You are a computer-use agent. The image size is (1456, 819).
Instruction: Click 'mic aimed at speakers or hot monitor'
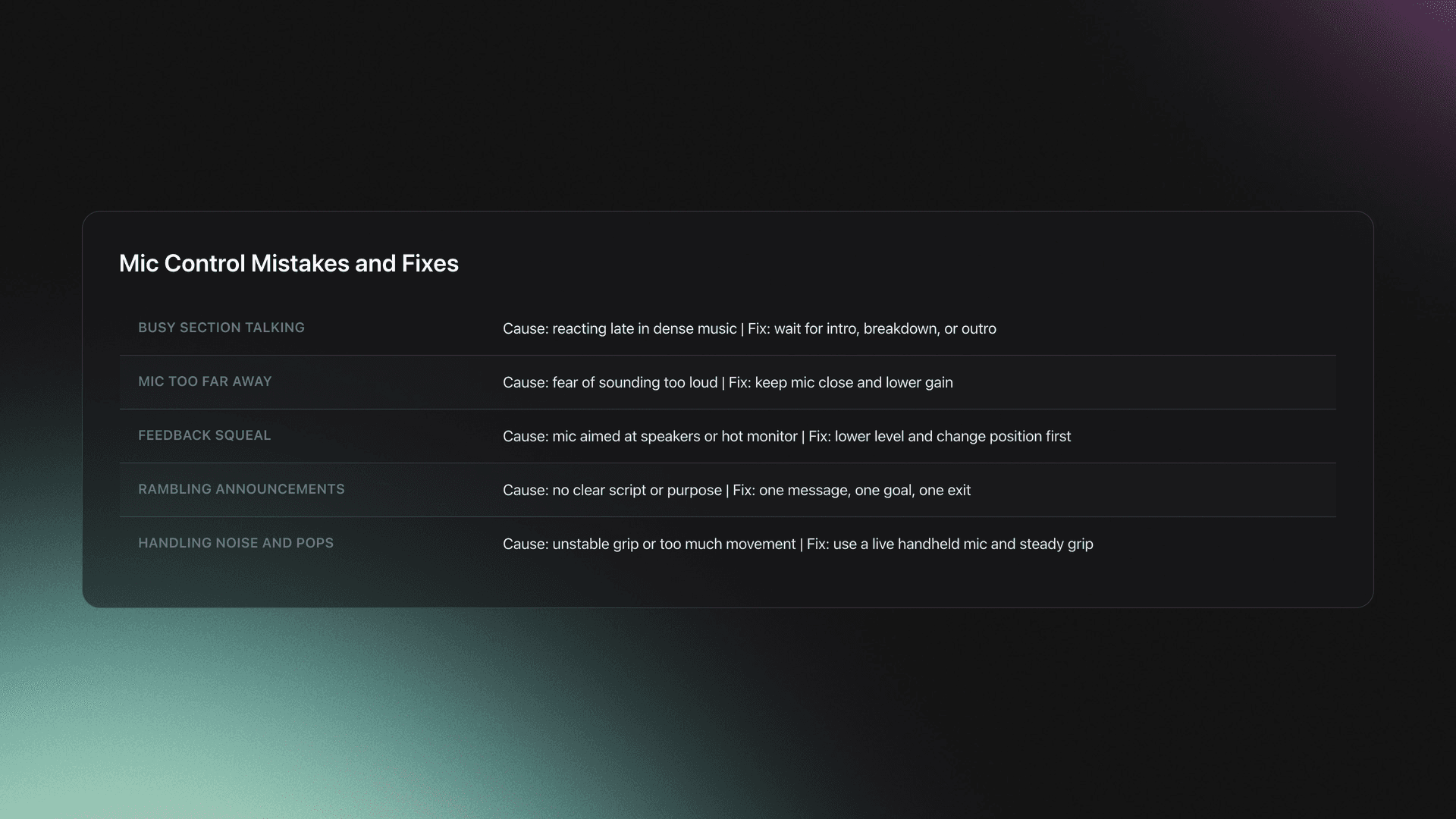(675, 436)
